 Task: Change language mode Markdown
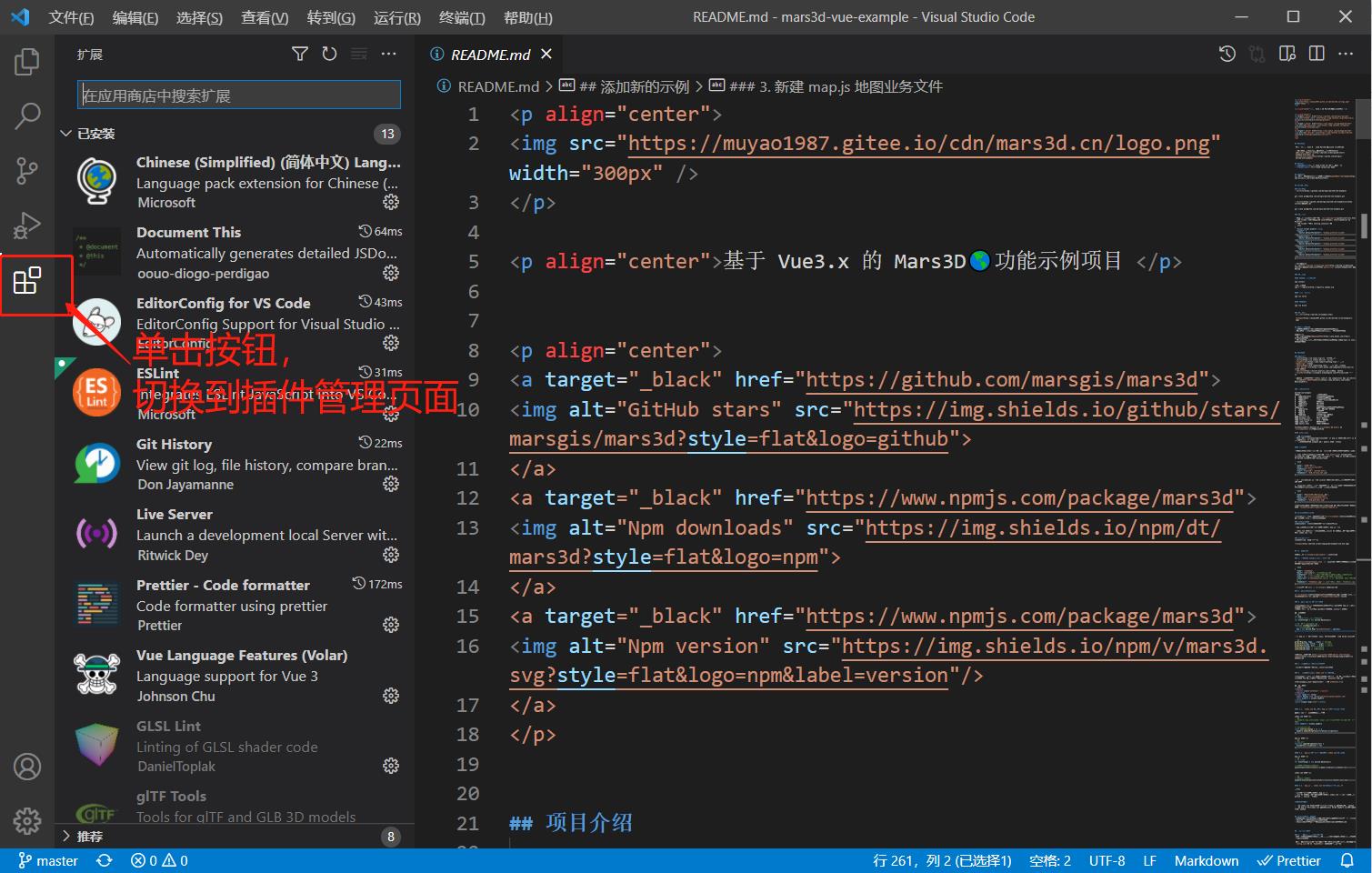point(1207,860)
